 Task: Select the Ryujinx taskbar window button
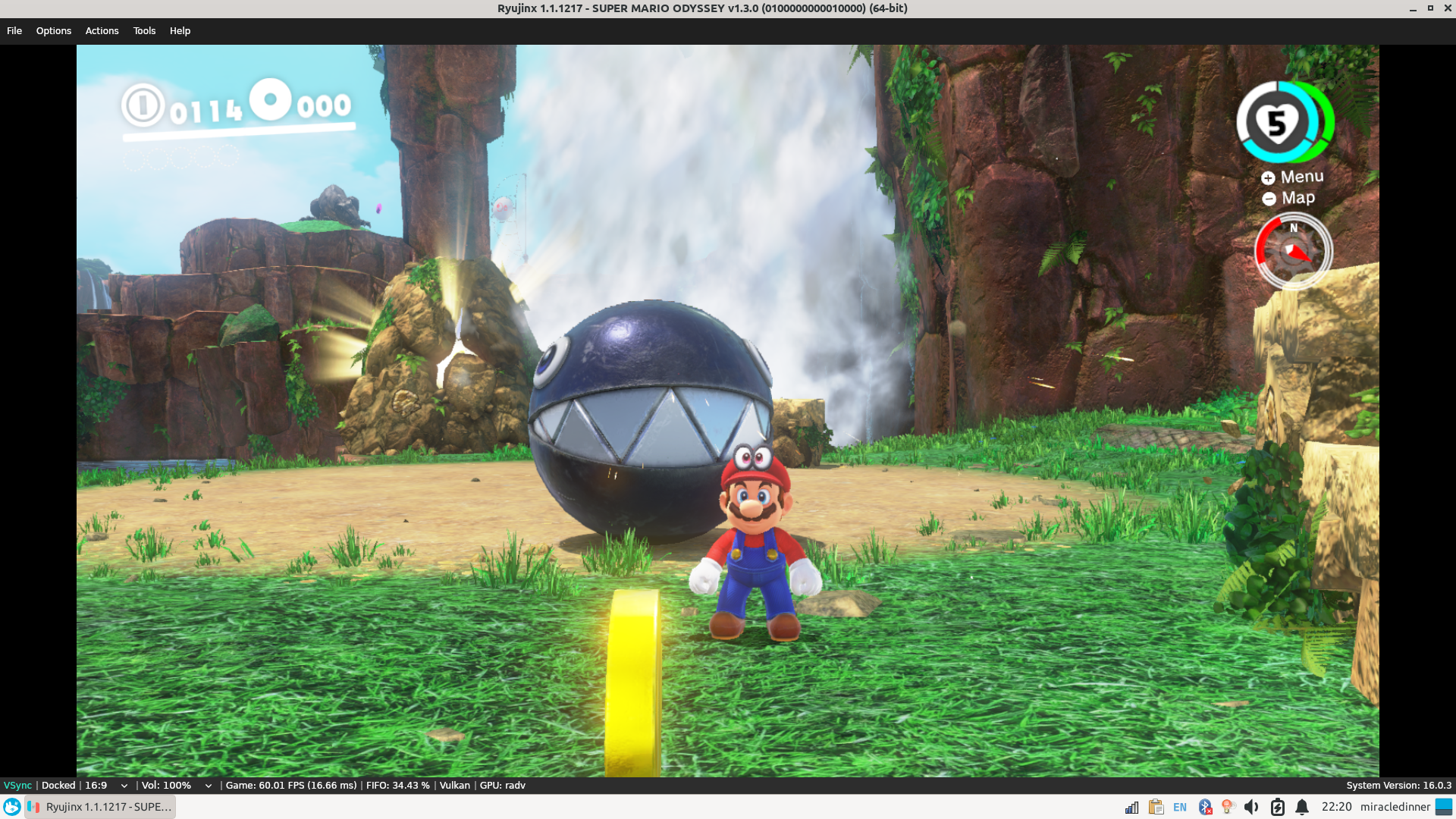tap(100, 807)
